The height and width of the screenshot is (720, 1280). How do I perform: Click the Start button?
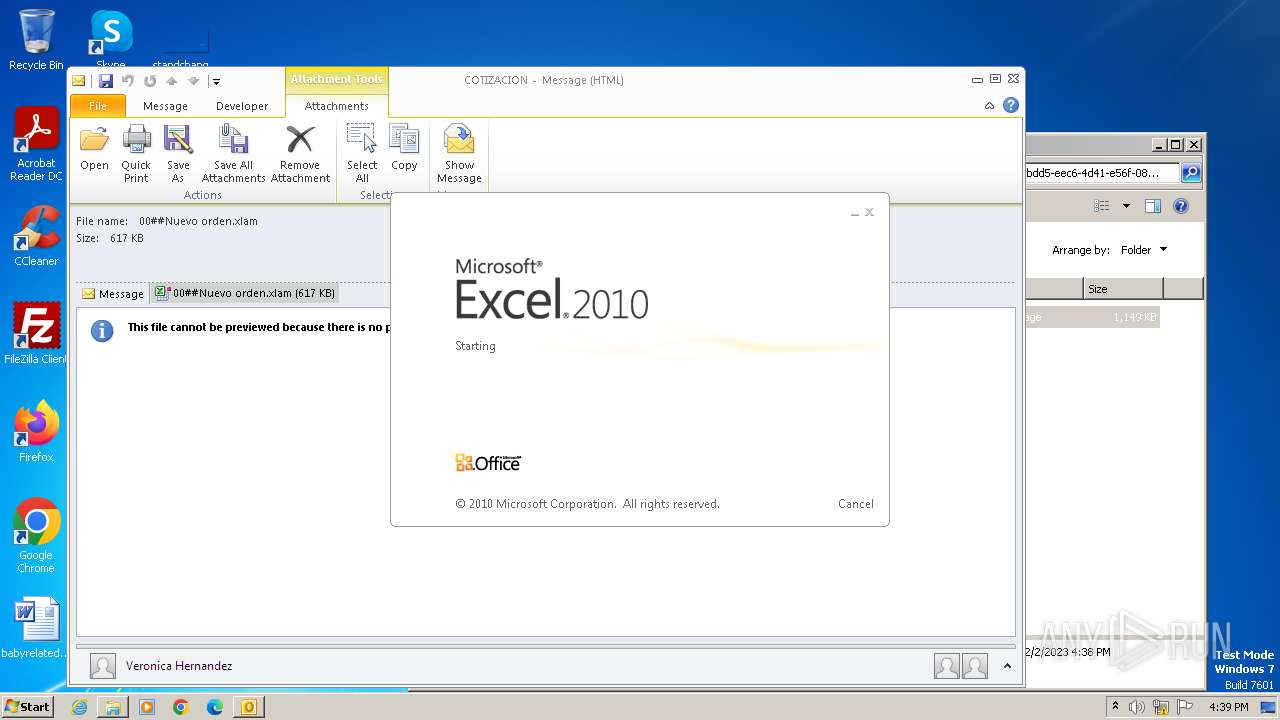click(27, 707)
